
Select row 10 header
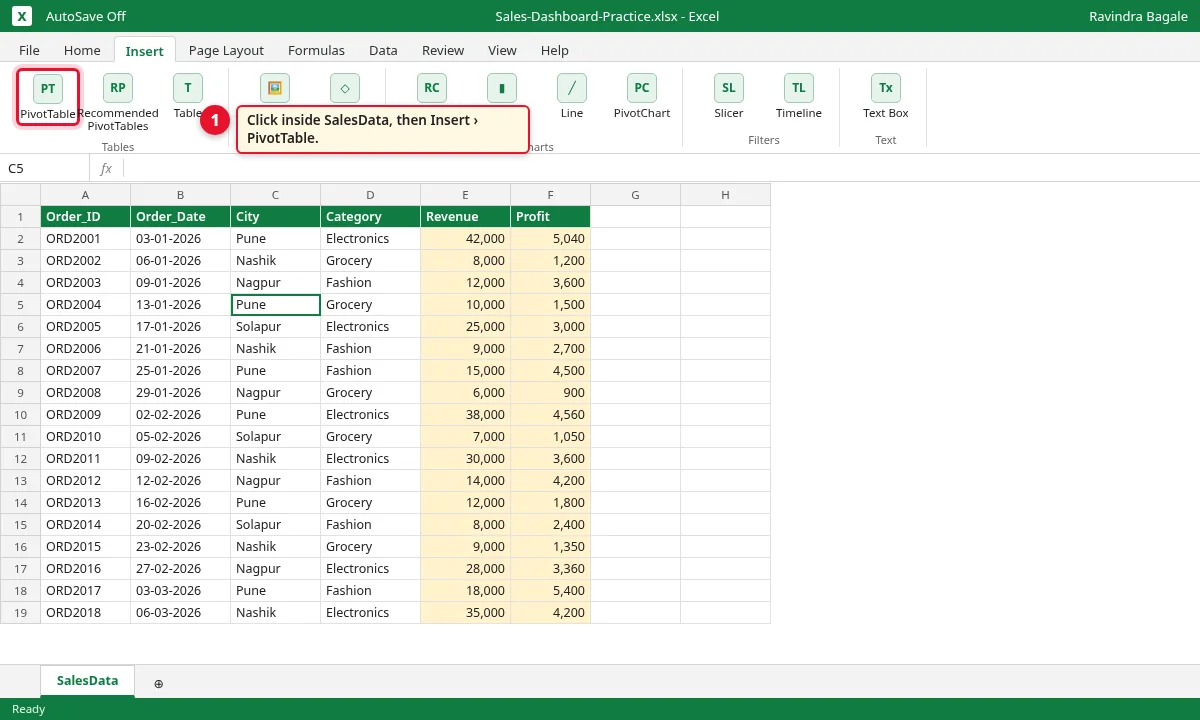click(20, 414)
